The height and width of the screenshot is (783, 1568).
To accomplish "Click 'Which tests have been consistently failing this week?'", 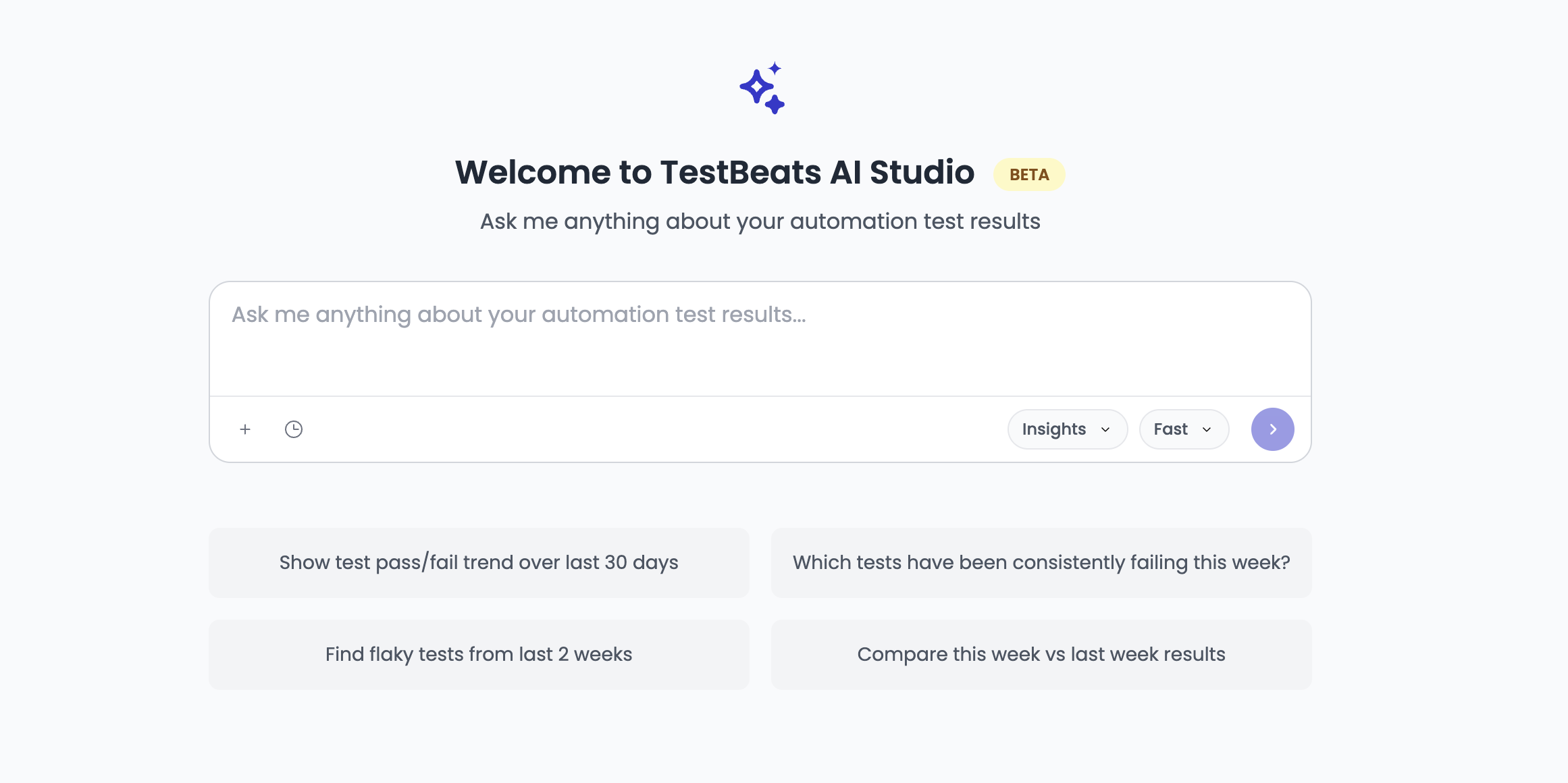I will coord(1041,562).
